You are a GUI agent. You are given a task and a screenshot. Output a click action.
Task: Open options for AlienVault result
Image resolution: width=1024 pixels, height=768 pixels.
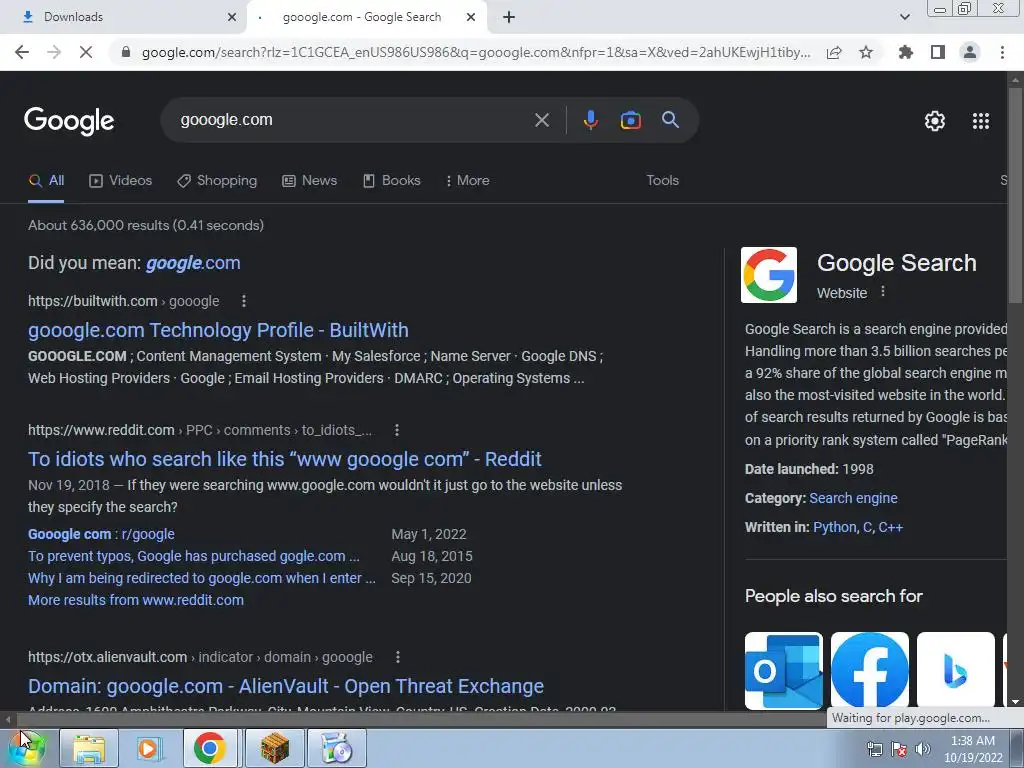pos(398,658)
